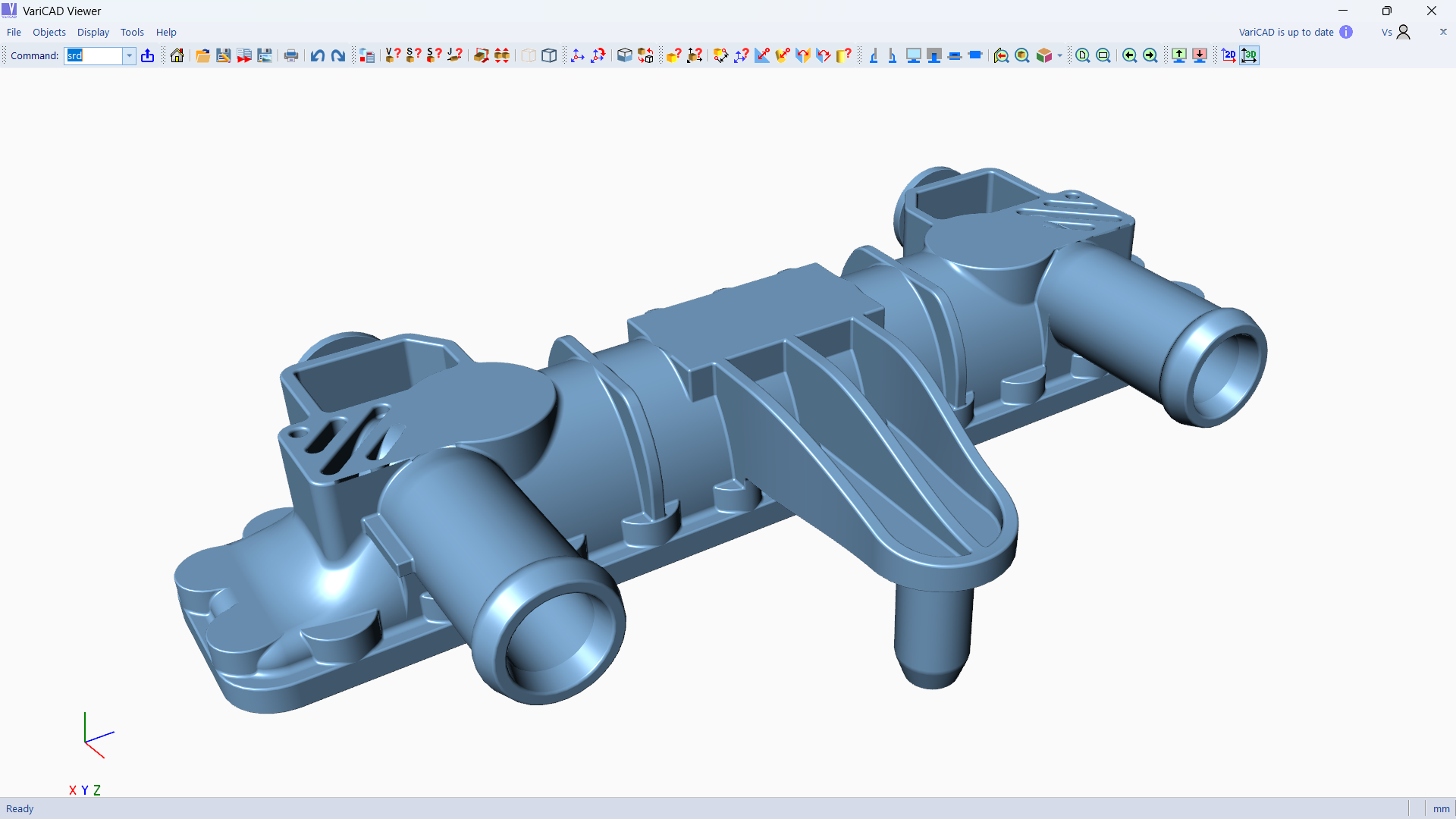1456x819 pixels.
Task: Open the shading options dropdown arrow
Action: click(1059, 55)
